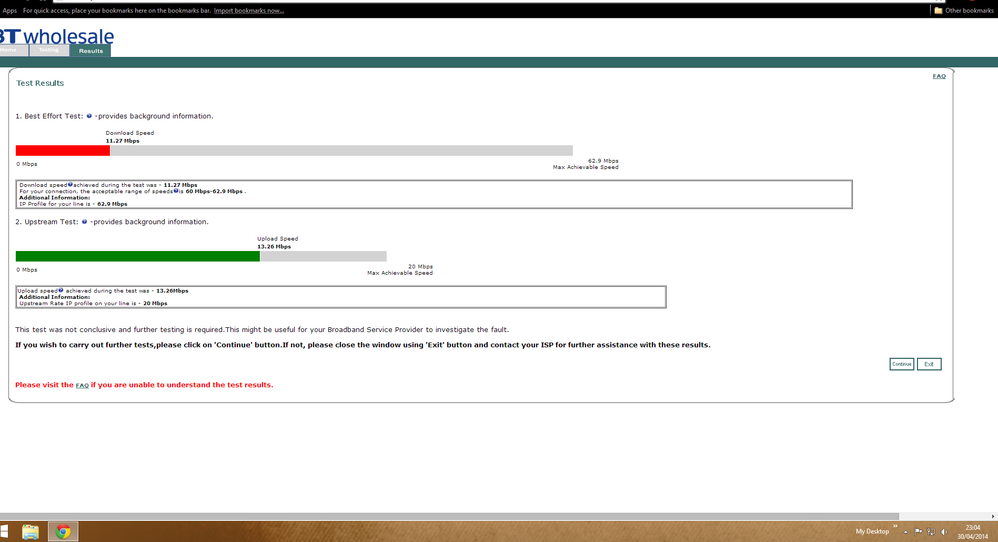
Task: Click info icon beside Best Effort Test
Action: (x=89, y=116)
